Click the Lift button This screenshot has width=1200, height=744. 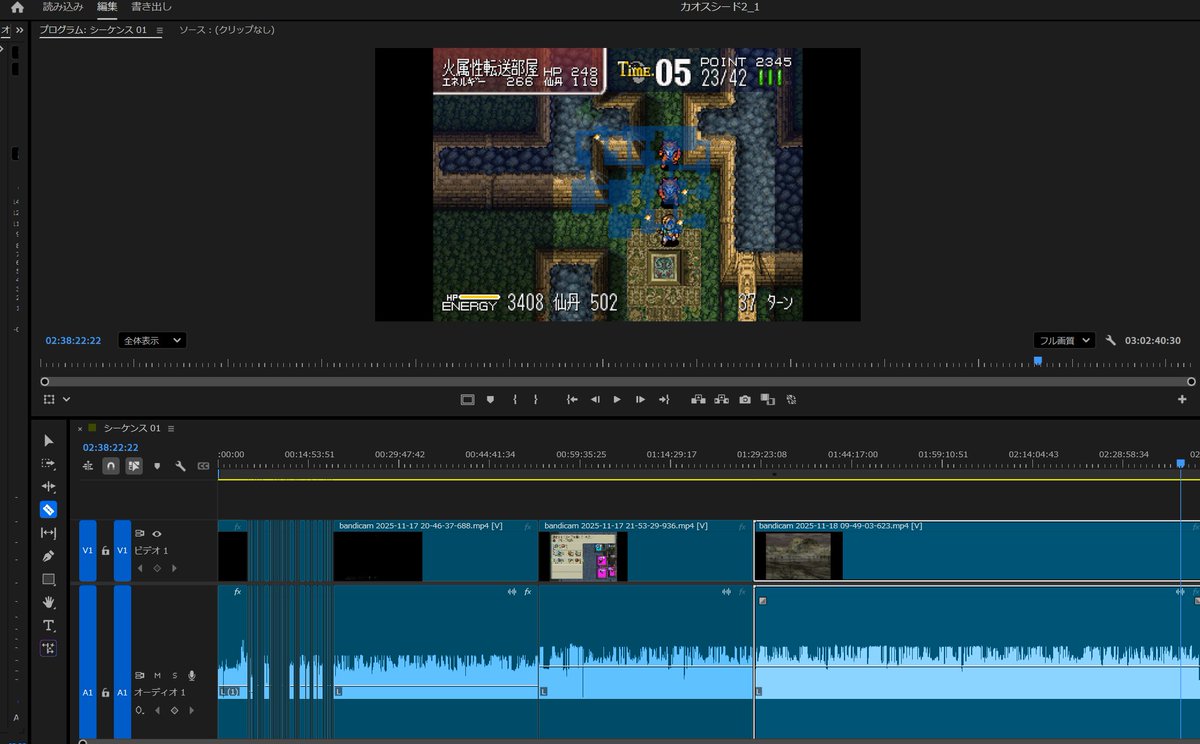tap(699, 399)
